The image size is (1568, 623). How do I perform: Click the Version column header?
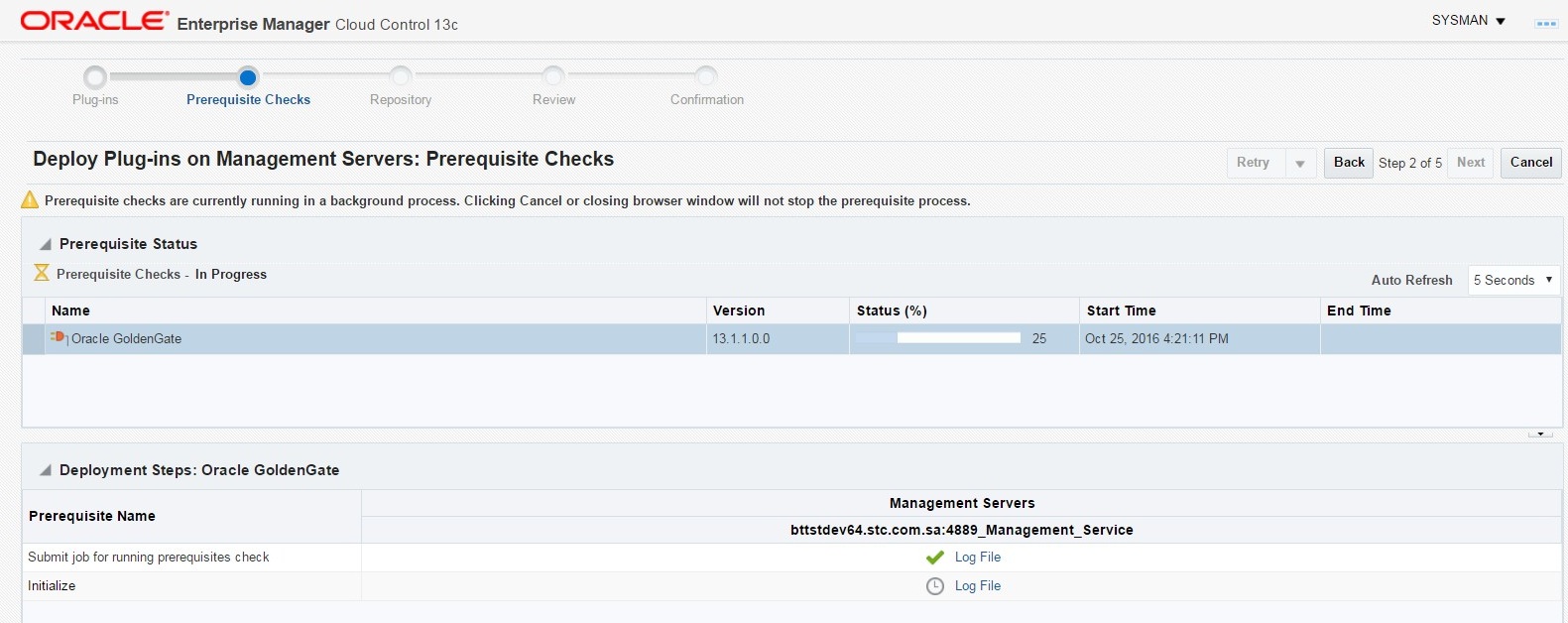778,311
